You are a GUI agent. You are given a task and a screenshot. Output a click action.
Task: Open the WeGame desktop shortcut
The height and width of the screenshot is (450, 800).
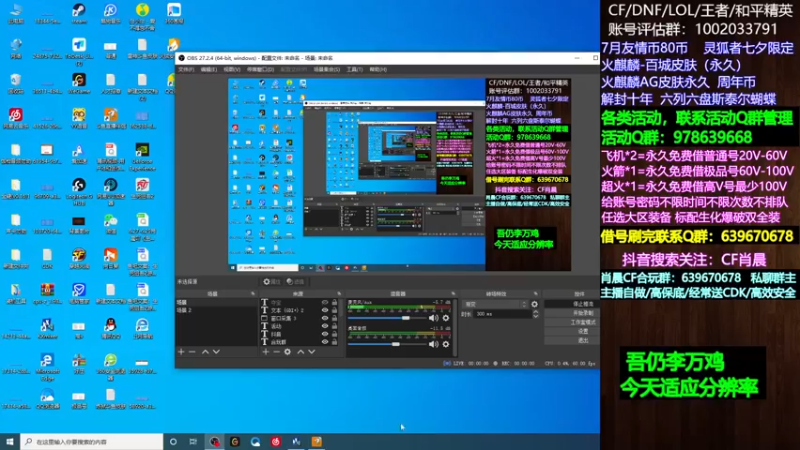[x=79, y=83]
